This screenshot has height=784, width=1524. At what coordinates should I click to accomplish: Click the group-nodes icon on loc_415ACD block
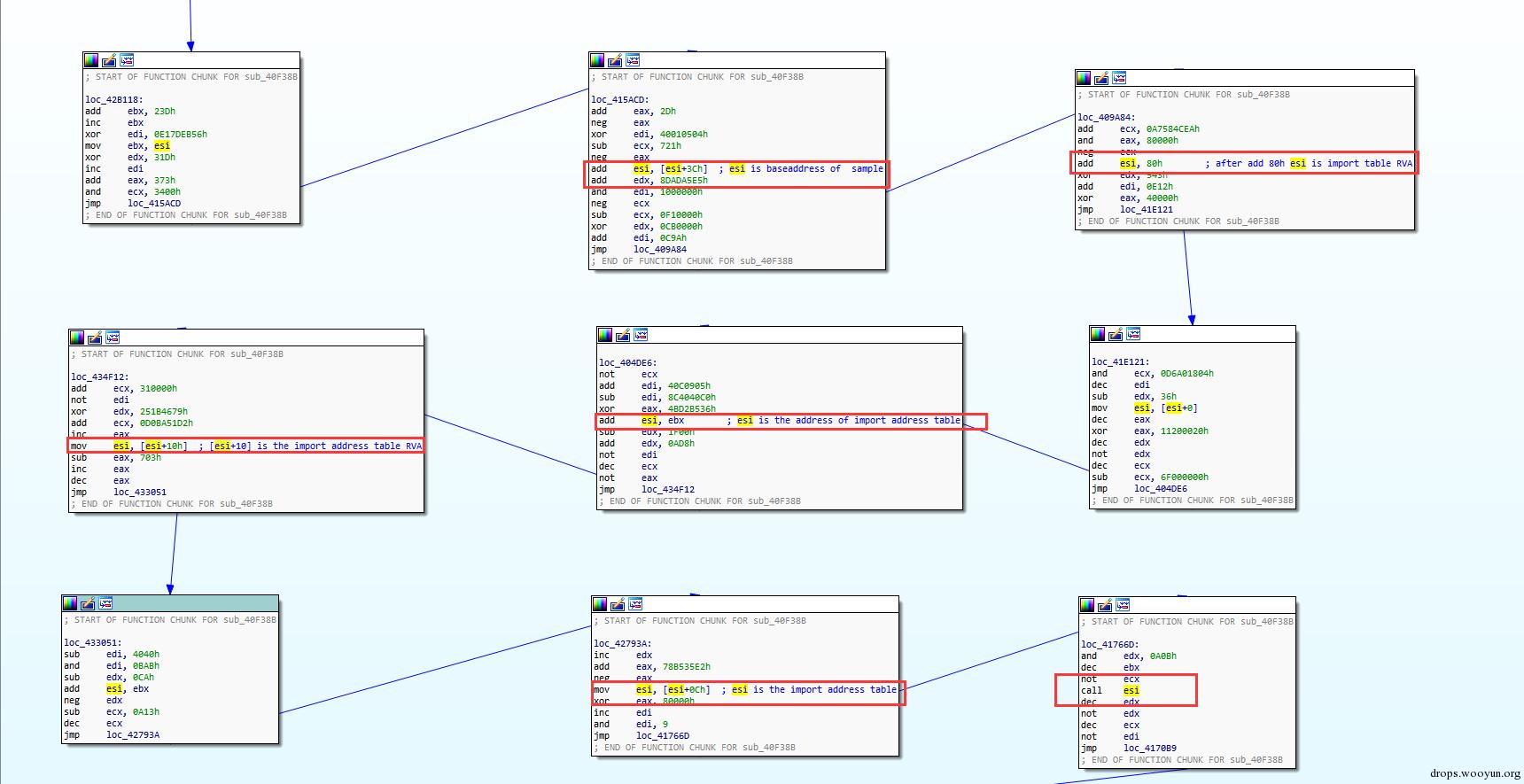(633, 60)
